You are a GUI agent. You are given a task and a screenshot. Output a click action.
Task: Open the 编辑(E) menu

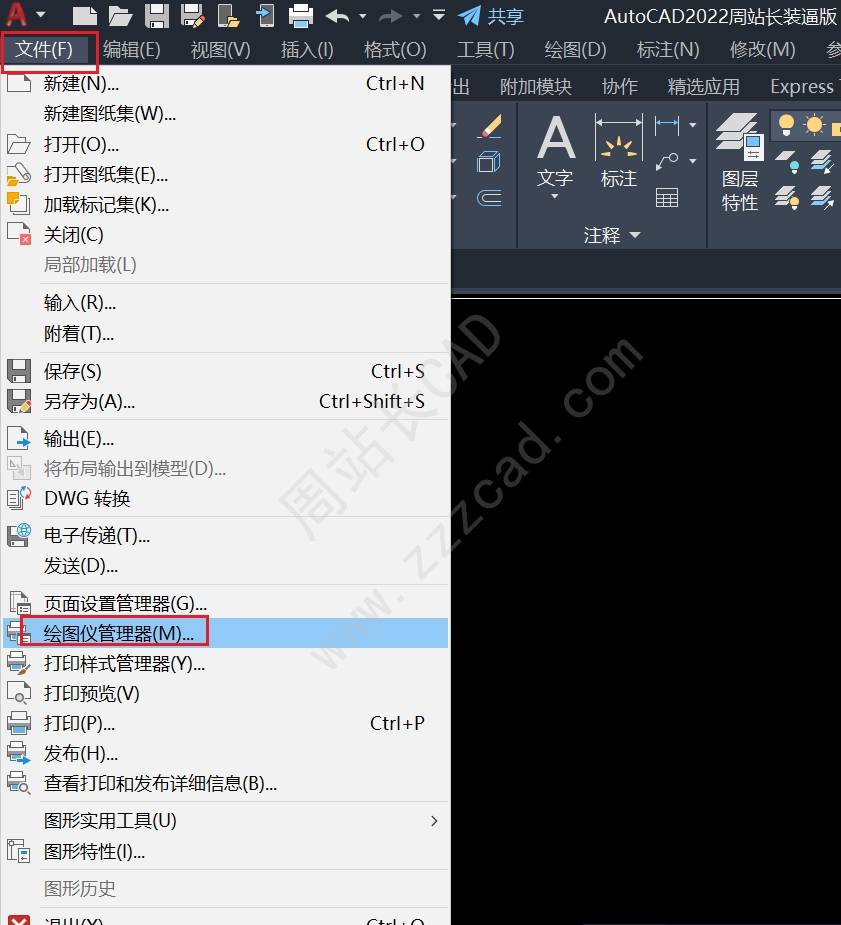point(132,50)
